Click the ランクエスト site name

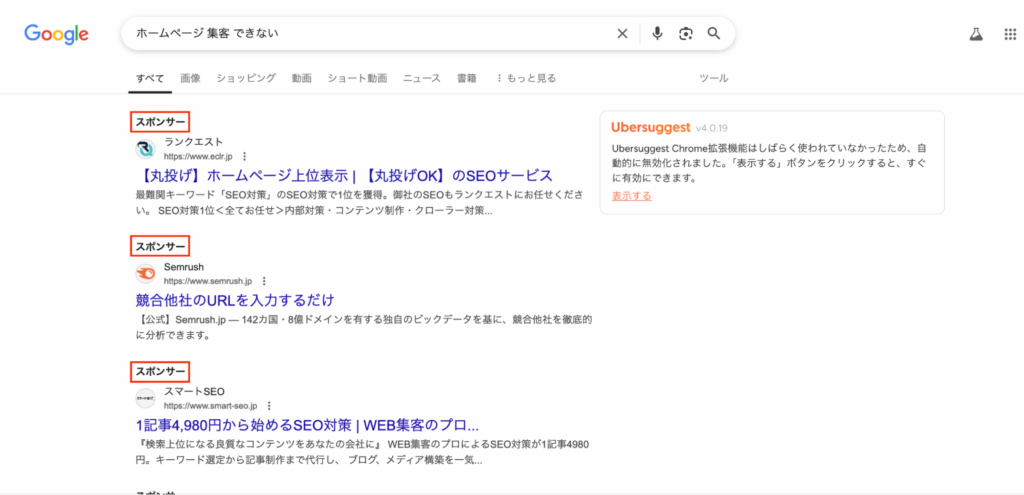193,142
